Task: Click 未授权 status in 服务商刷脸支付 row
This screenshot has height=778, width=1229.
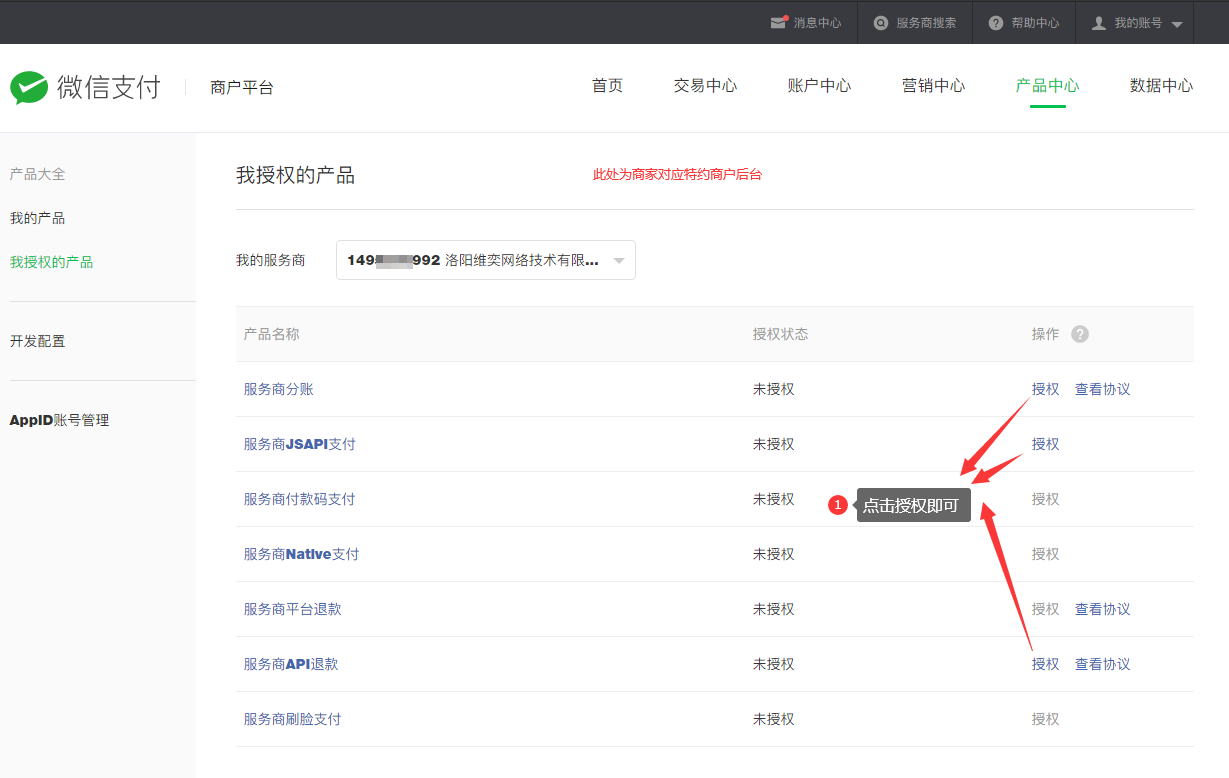Action: [773, 719]
